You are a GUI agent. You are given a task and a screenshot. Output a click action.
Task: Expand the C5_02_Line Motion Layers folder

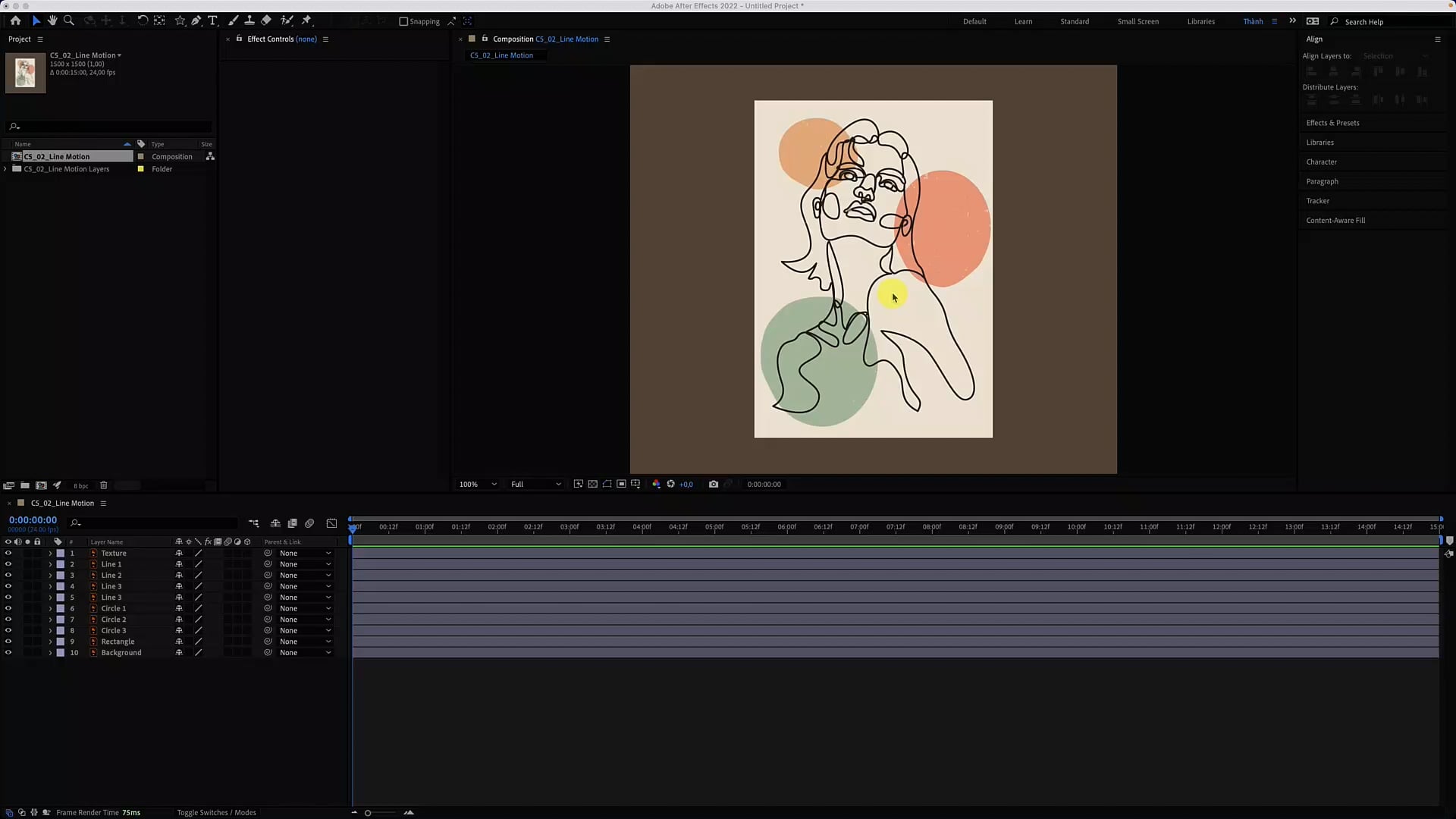[5, 169]
